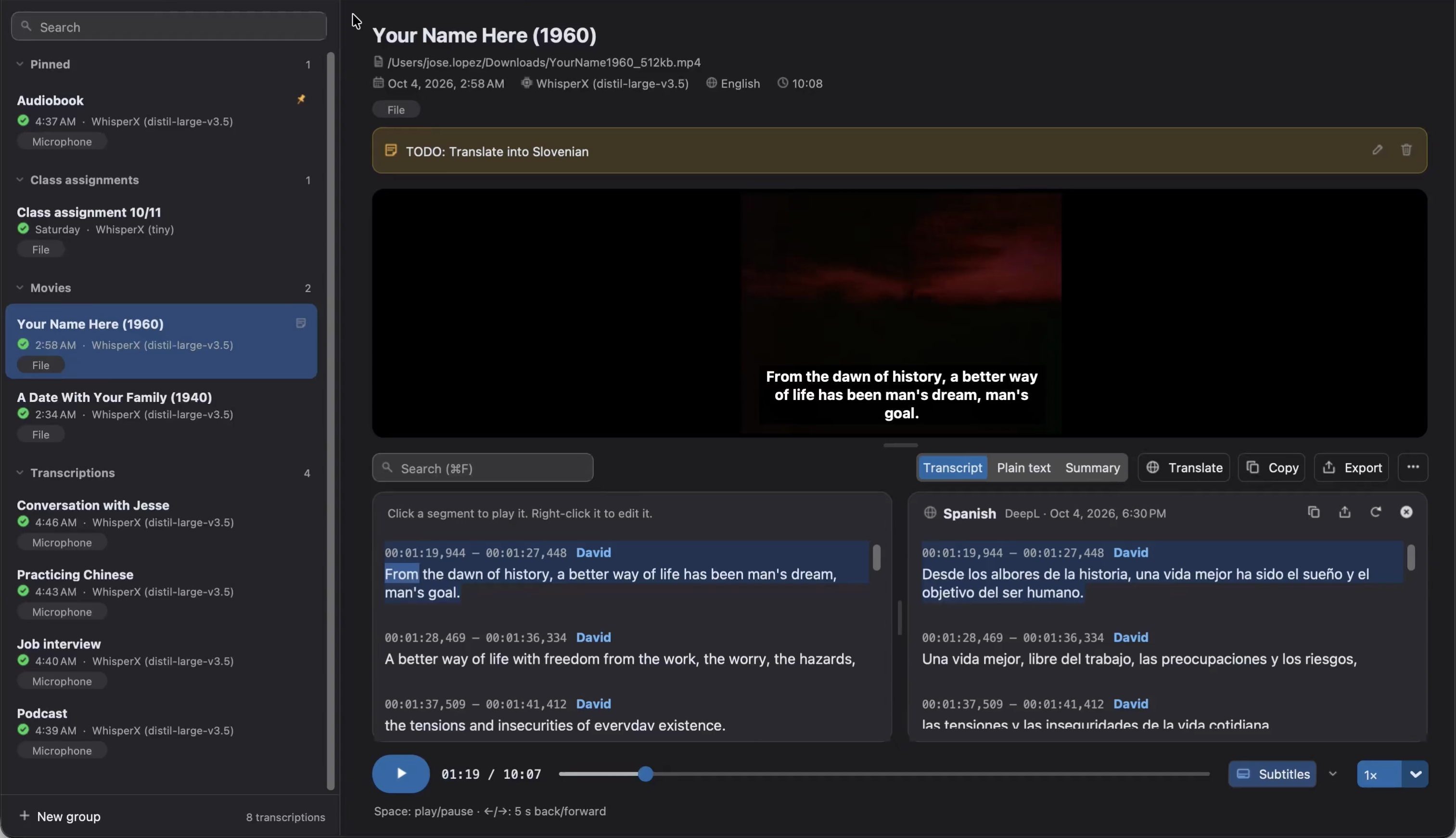Collapse the Movies group
The height and width of the screenshot is (838, 1456).
click(20, 287)
